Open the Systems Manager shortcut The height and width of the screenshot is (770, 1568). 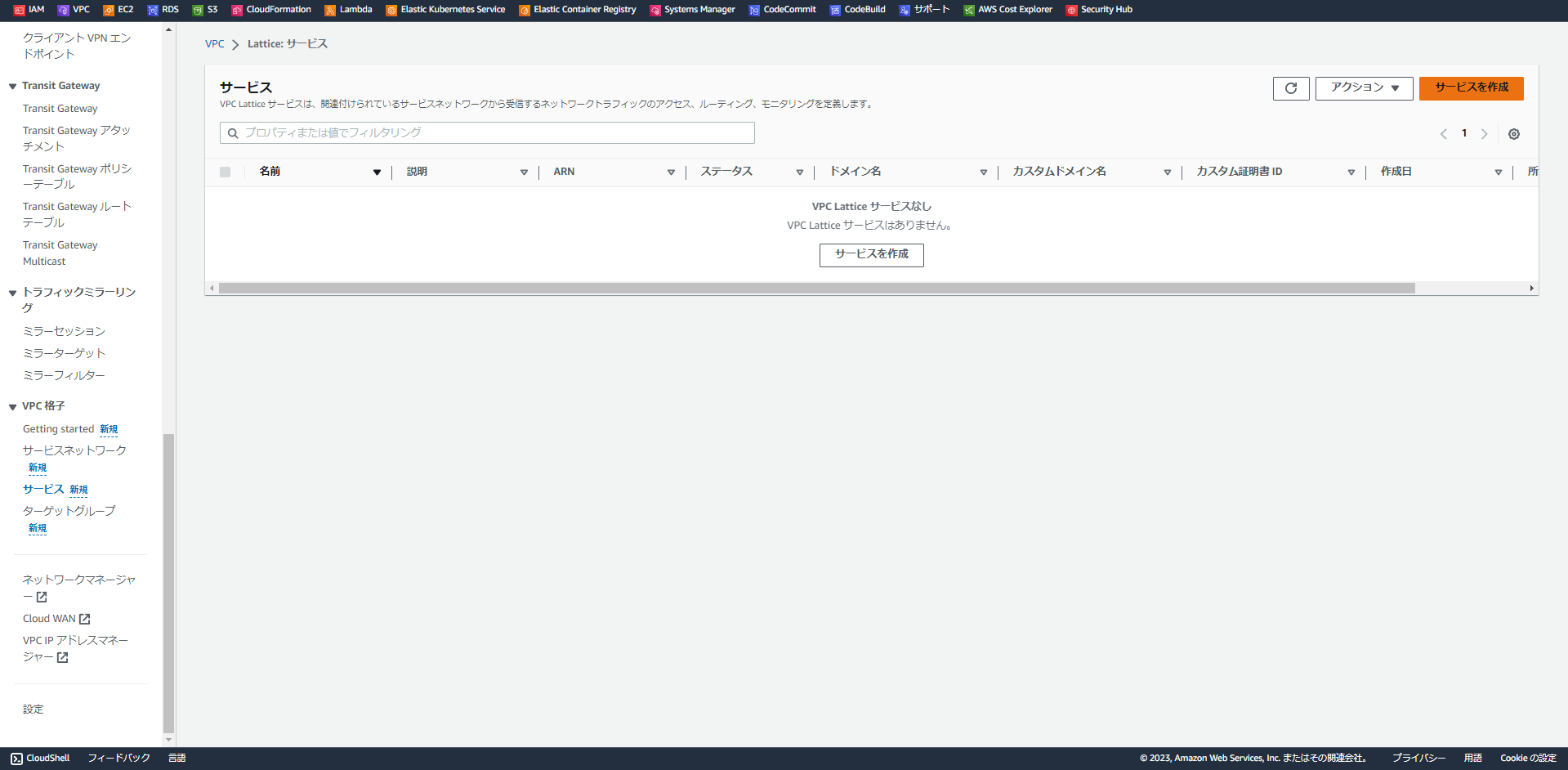(x=693, y=10)
